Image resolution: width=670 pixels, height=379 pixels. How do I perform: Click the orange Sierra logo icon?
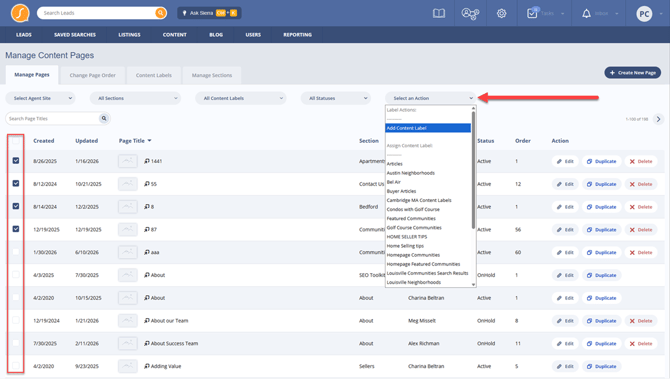point(20,13)
